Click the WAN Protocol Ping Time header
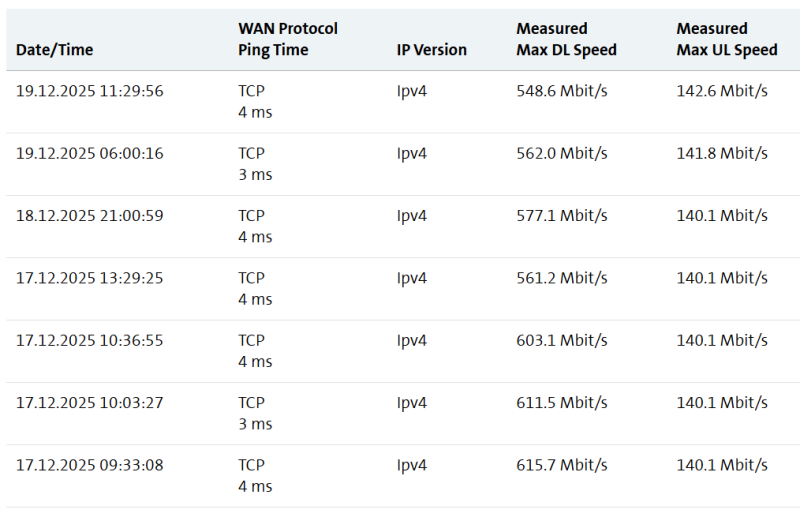Screen dimensions: 800x517 [288, 39]
